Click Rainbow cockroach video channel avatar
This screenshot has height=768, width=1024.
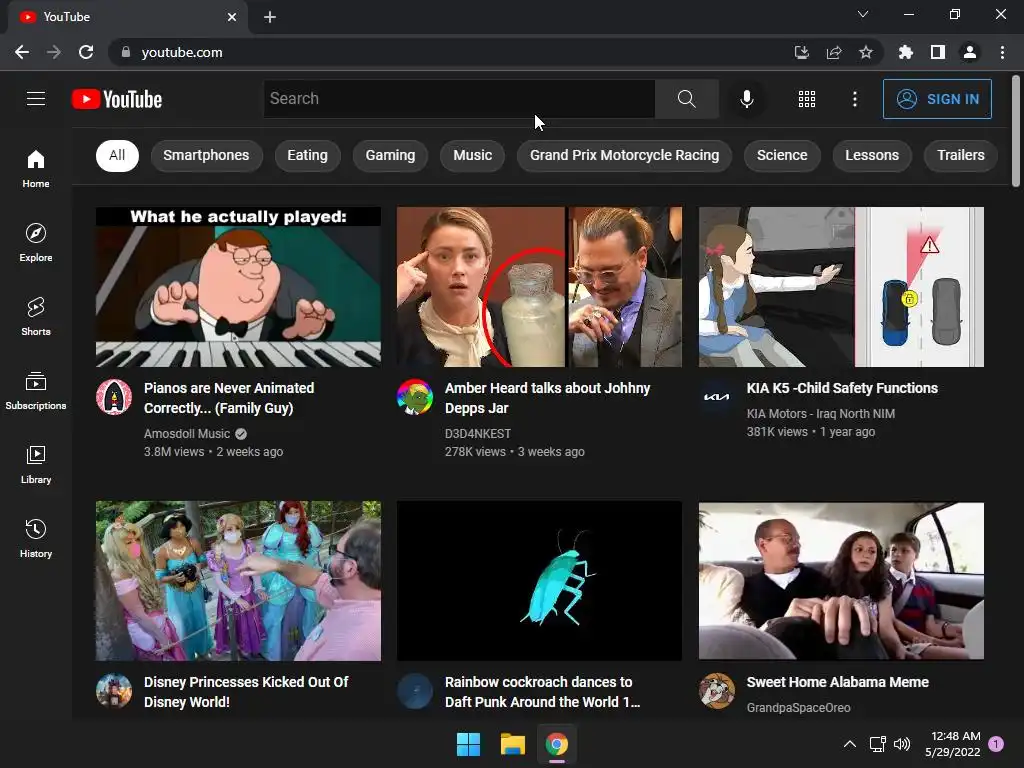coord(415,690)
